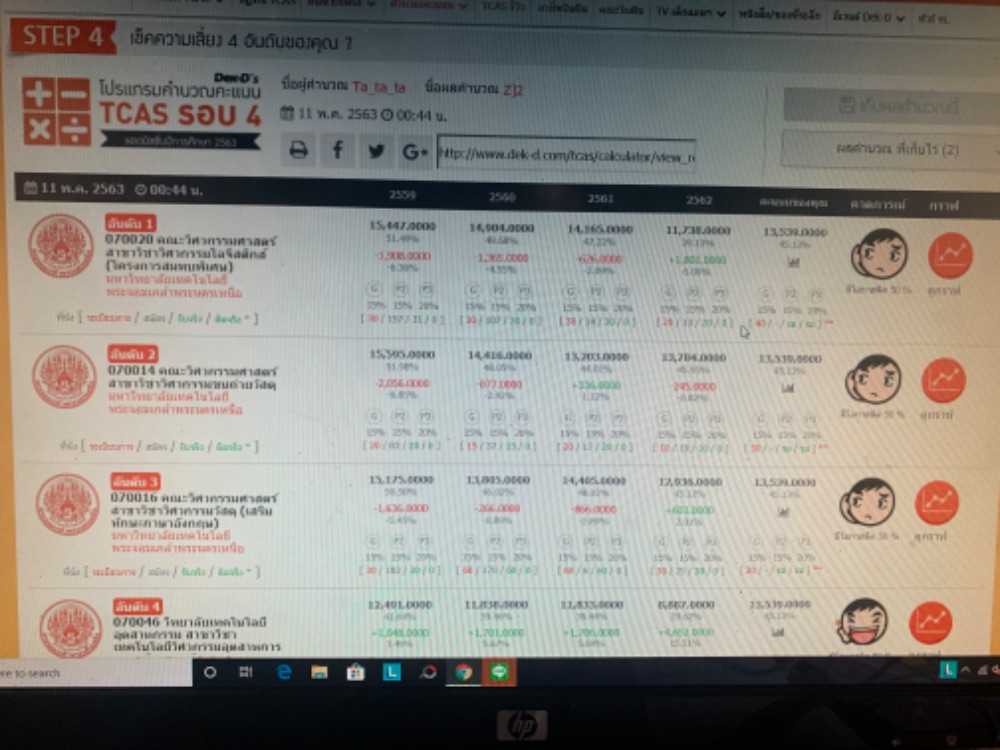The width and height of the screenshot is (1000, 750).
Task: Click the print icon
Action: 298,150
